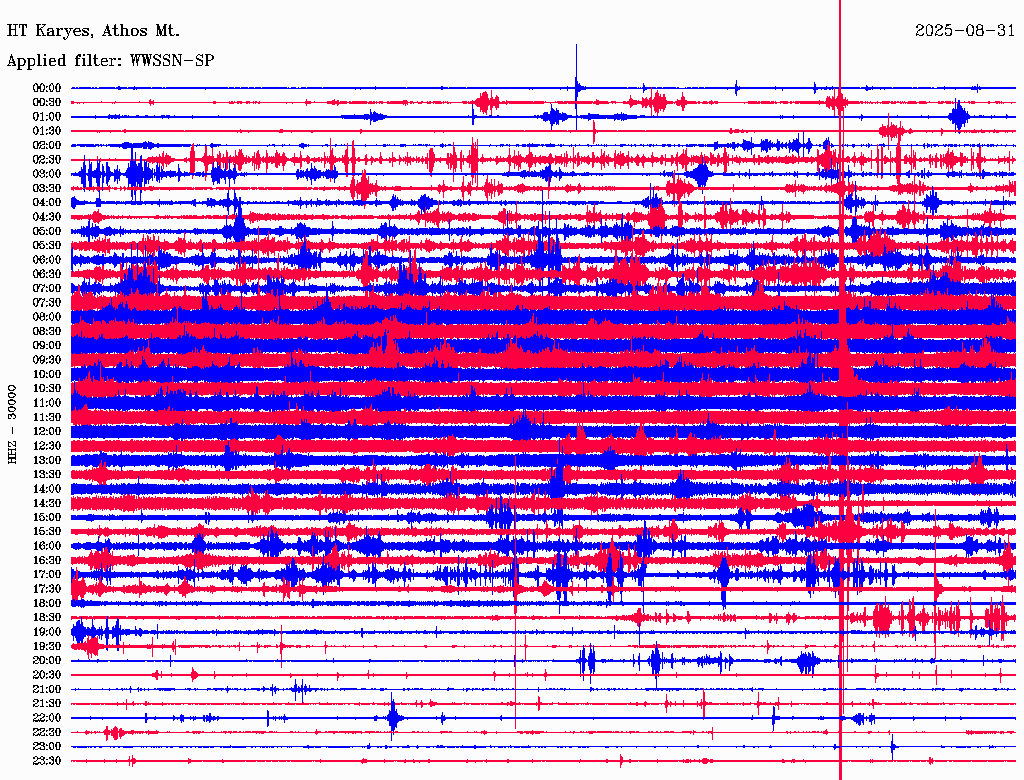
Task: Click the 07:00 time label
Action: click(x=47, y=288)
